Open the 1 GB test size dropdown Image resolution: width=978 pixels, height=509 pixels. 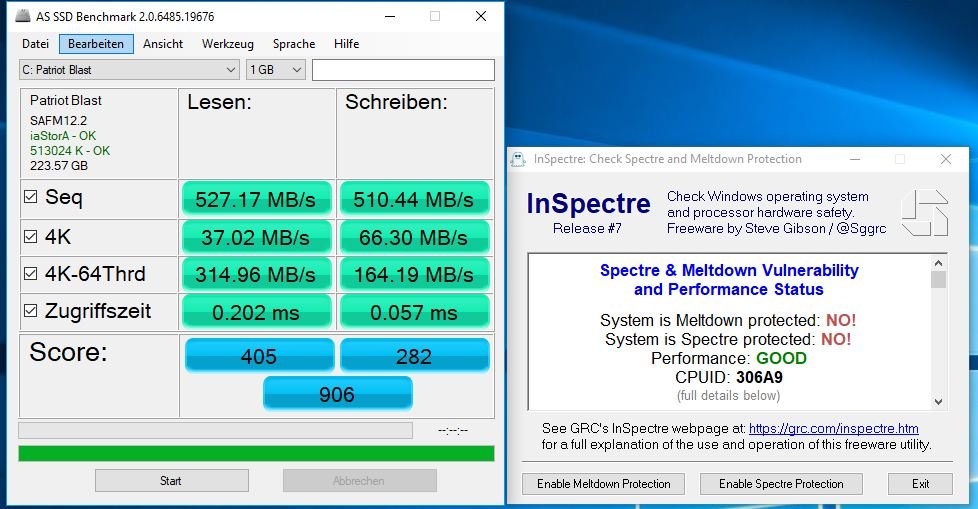tap(275, 70)
